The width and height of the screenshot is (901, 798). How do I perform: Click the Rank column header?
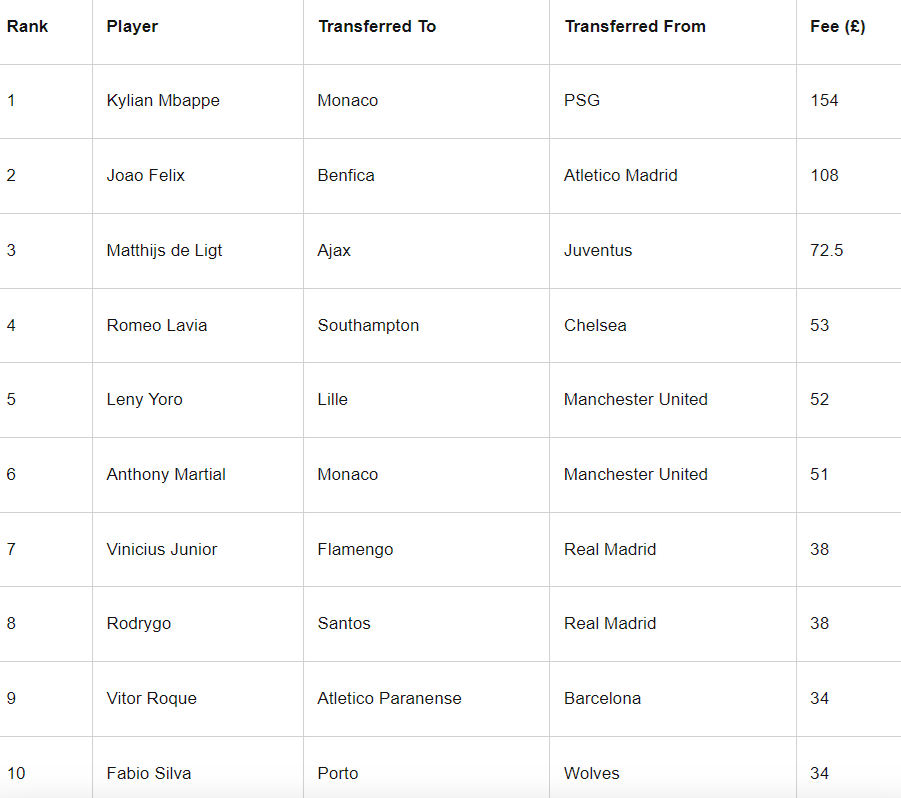[x=27, y=27]
